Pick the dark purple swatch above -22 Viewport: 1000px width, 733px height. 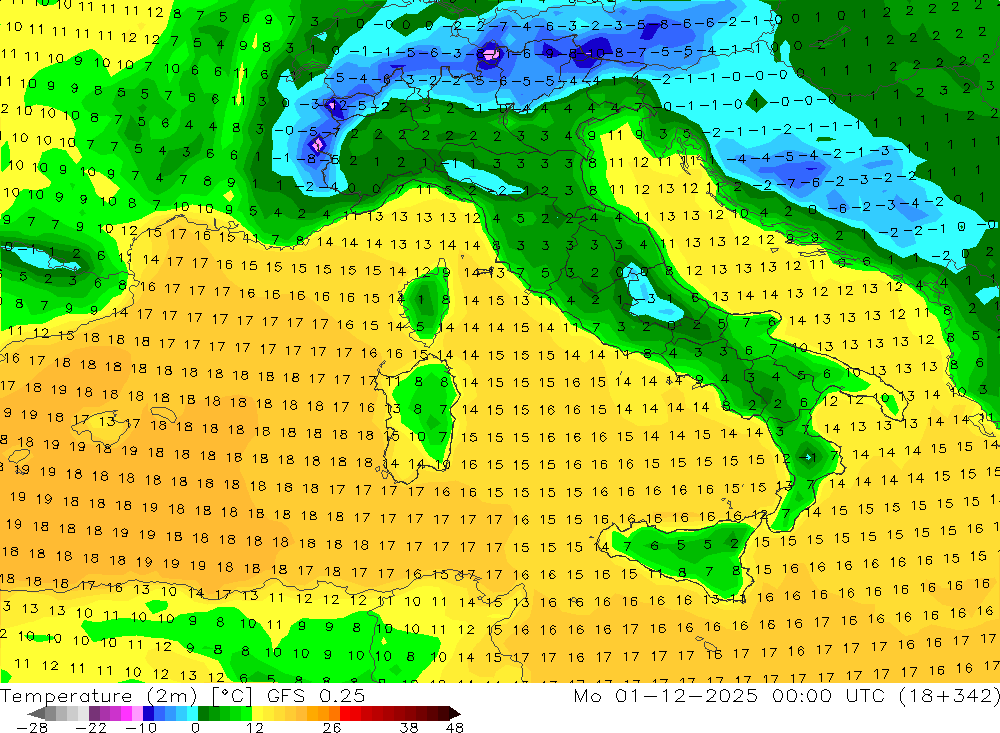(x=94, y=713)
